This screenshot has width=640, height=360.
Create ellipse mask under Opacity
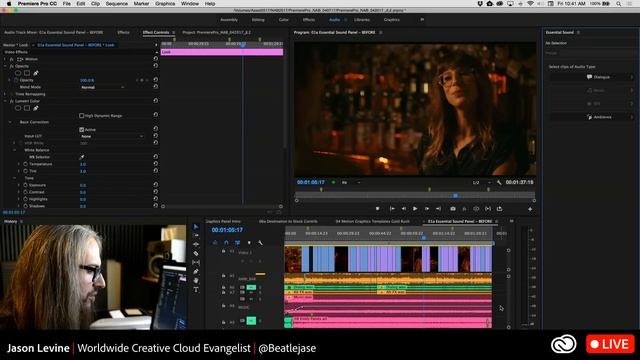click(18, 73)
